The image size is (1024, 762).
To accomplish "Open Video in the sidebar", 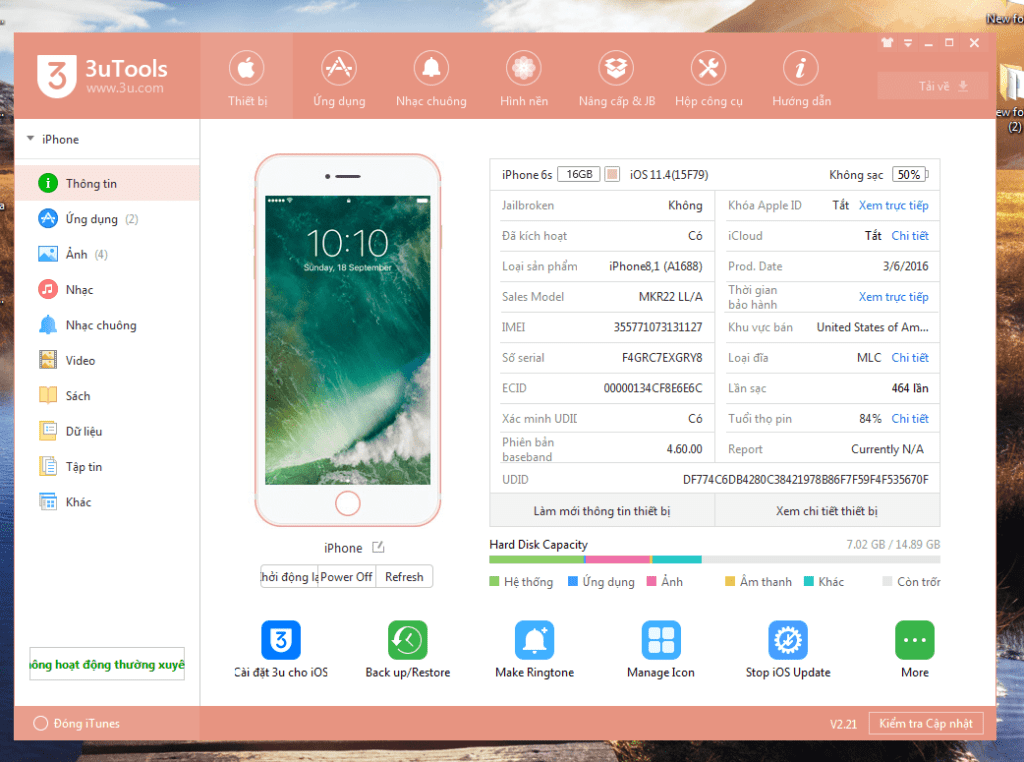I will 107,360.
